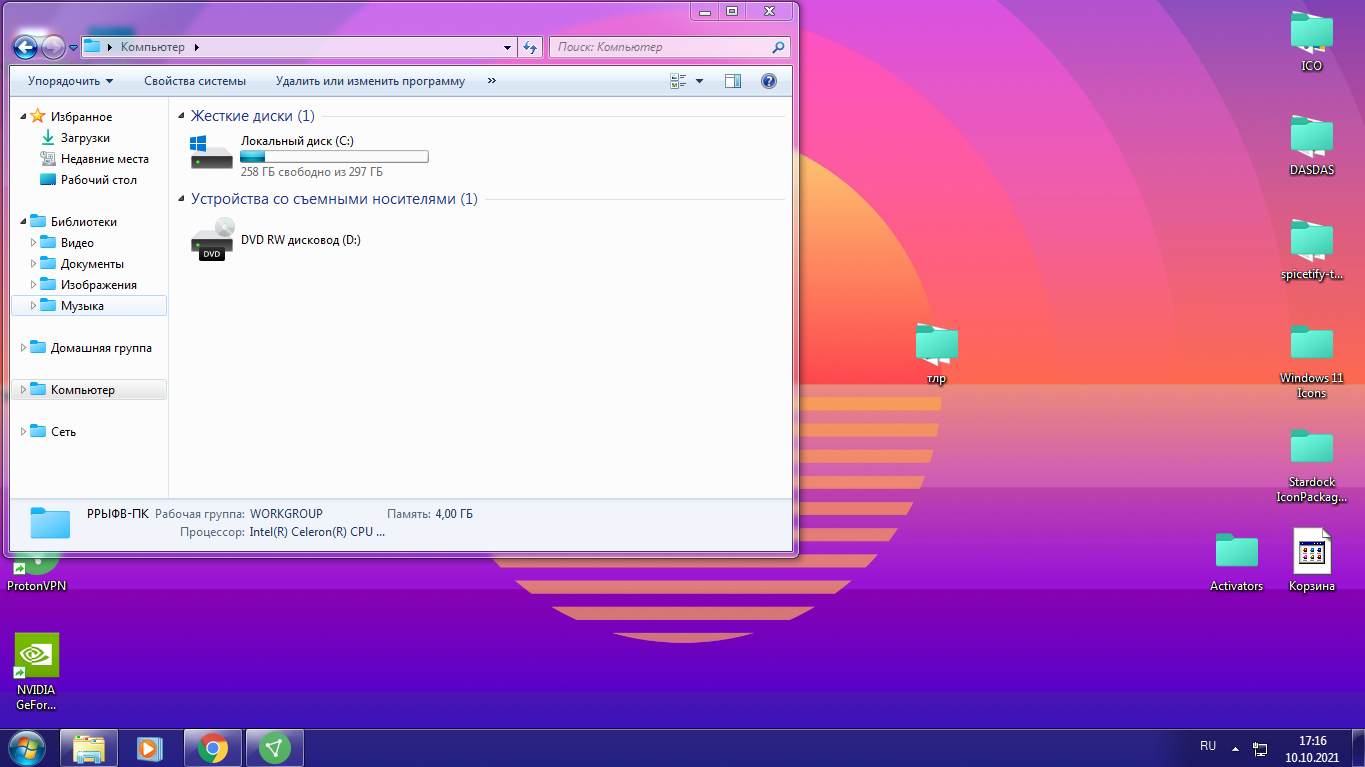
Task: Select the тлр desktop folder
Action: [936, 355]
